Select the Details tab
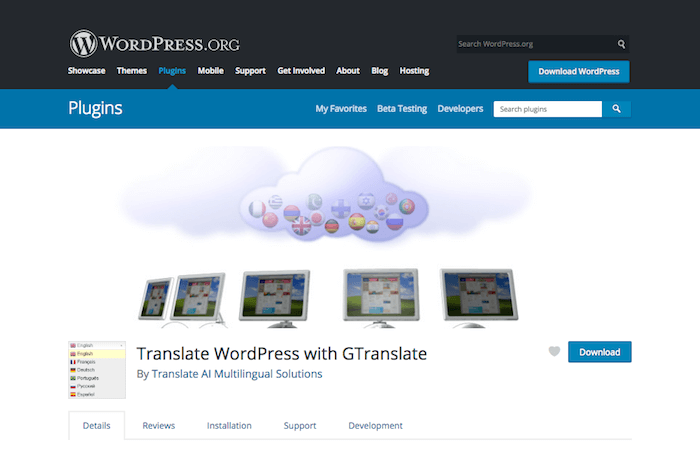Screen dimensions: 700x464 point(96,426)
